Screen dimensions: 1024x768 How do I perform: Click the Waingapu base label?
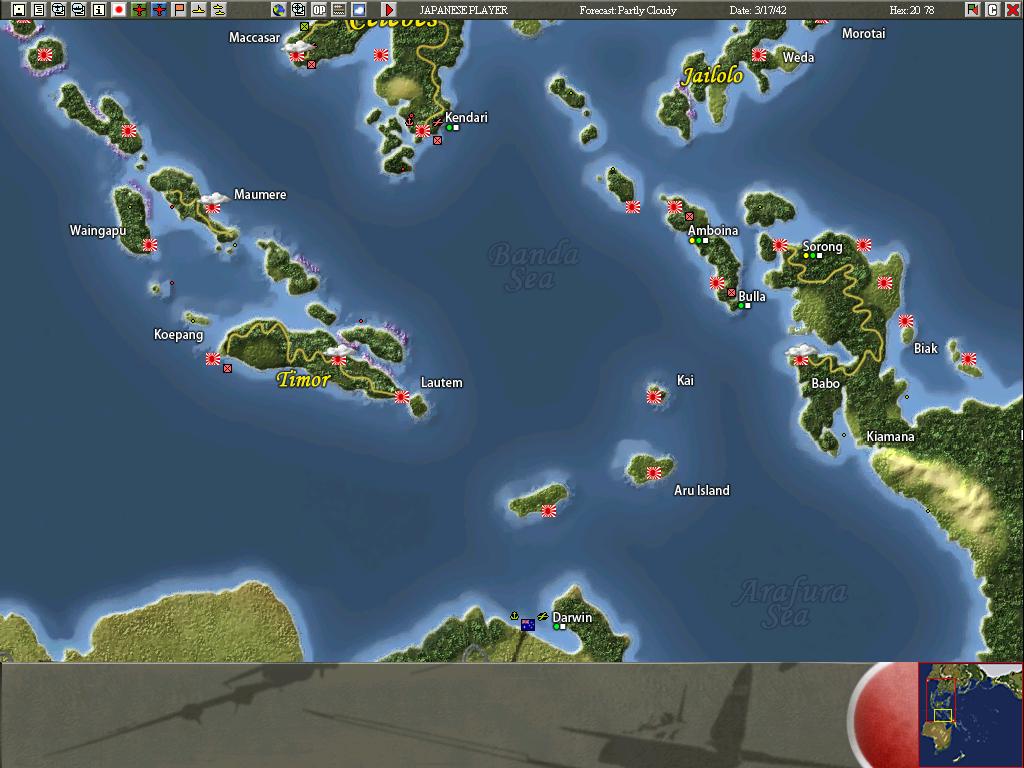click(98, 231)
